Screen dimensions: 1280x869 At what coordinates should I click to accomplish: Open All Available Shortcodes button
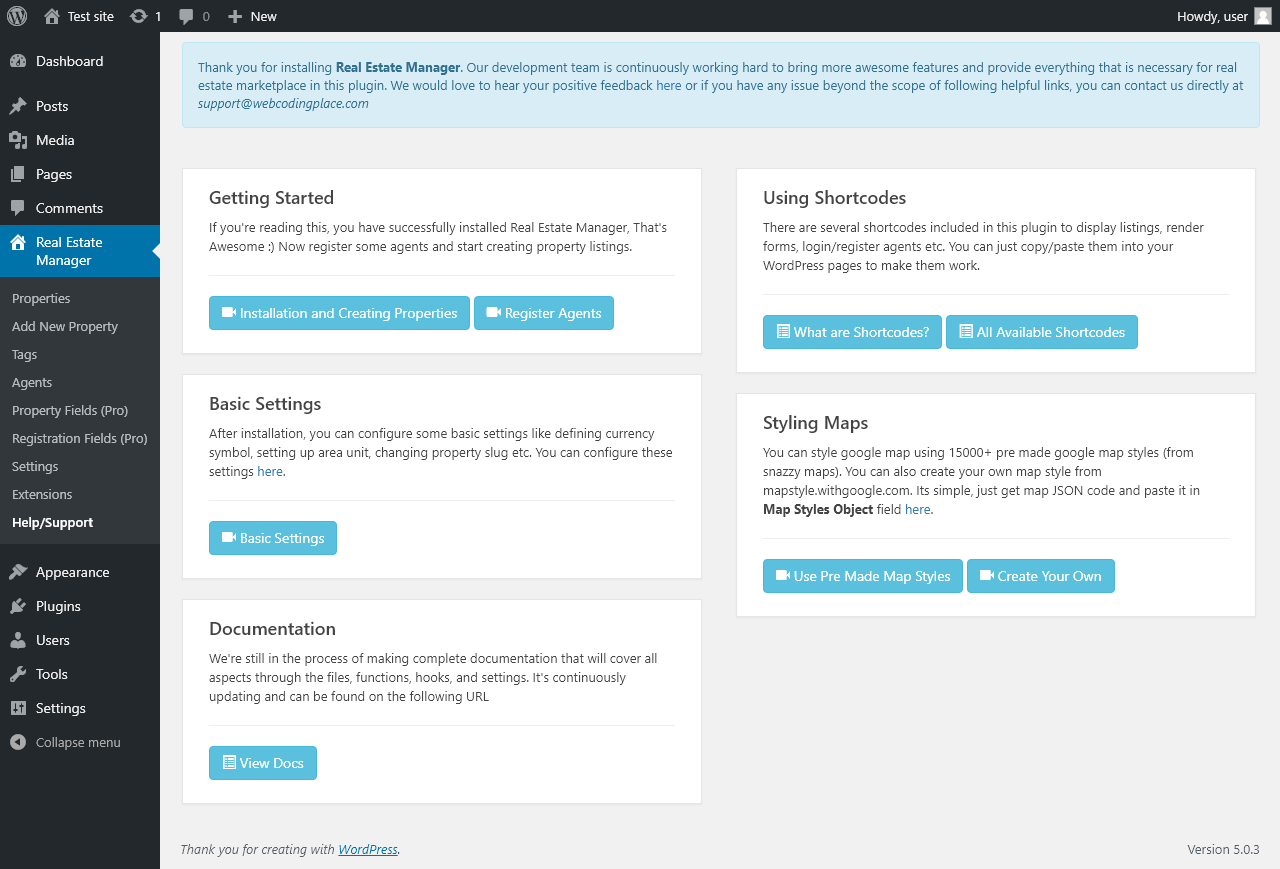point(1041,332)
